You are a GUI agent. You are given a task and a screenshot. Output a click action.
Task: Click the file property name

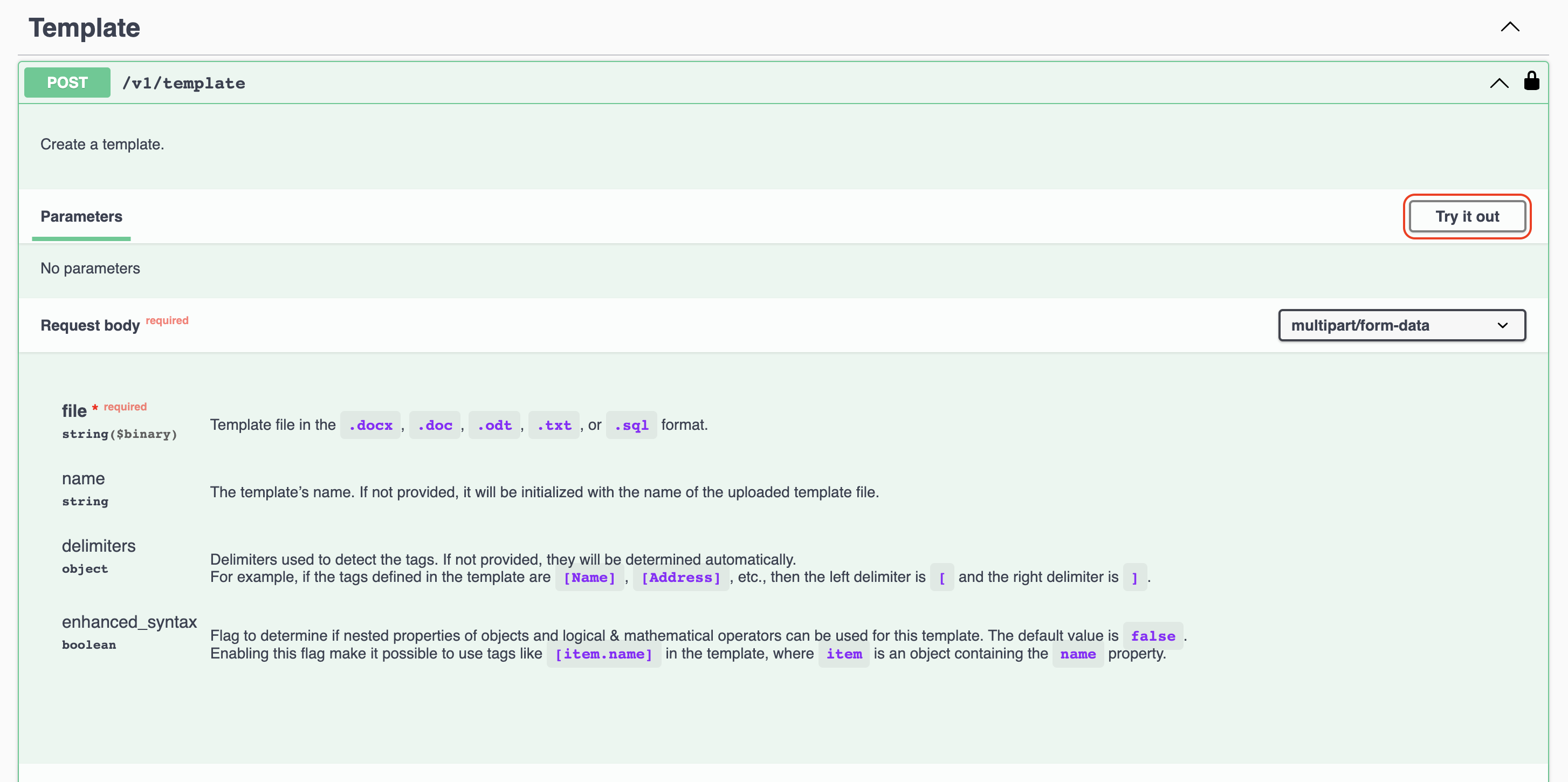coord(74,411)
